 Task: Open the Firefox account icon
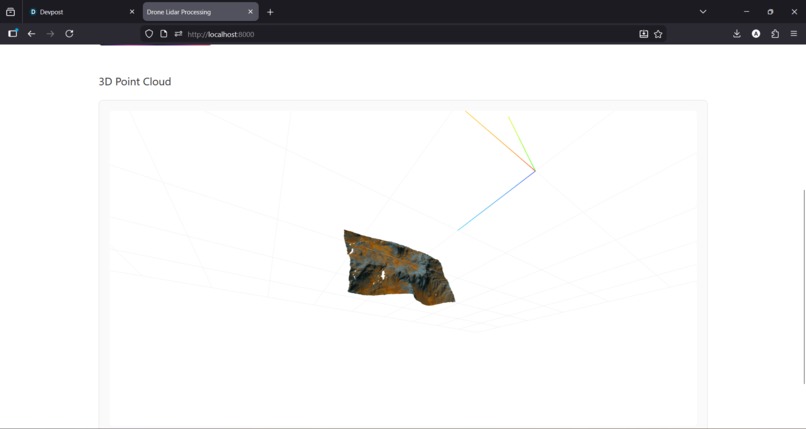click(x=756, y=34)
